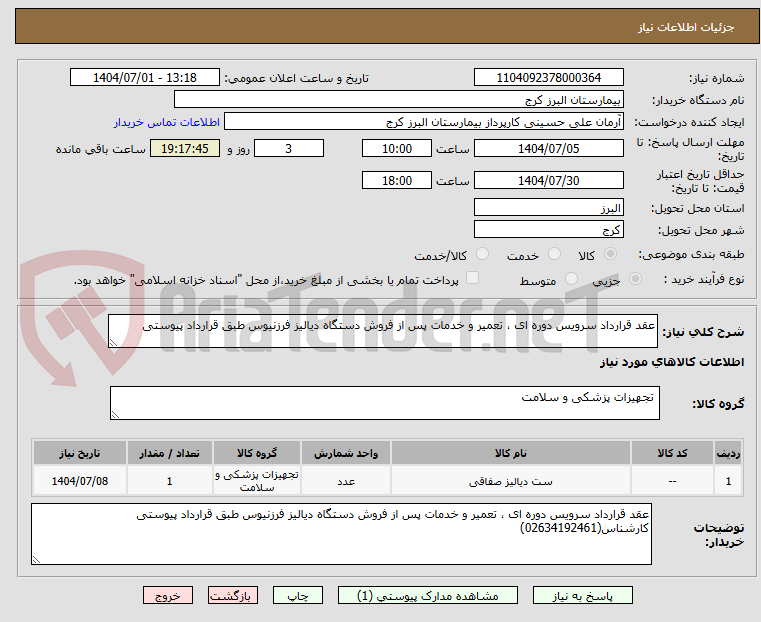761x622 pixels.
Task: Click the cell ست دیالیز صفاقی
Action: point(511,481)
